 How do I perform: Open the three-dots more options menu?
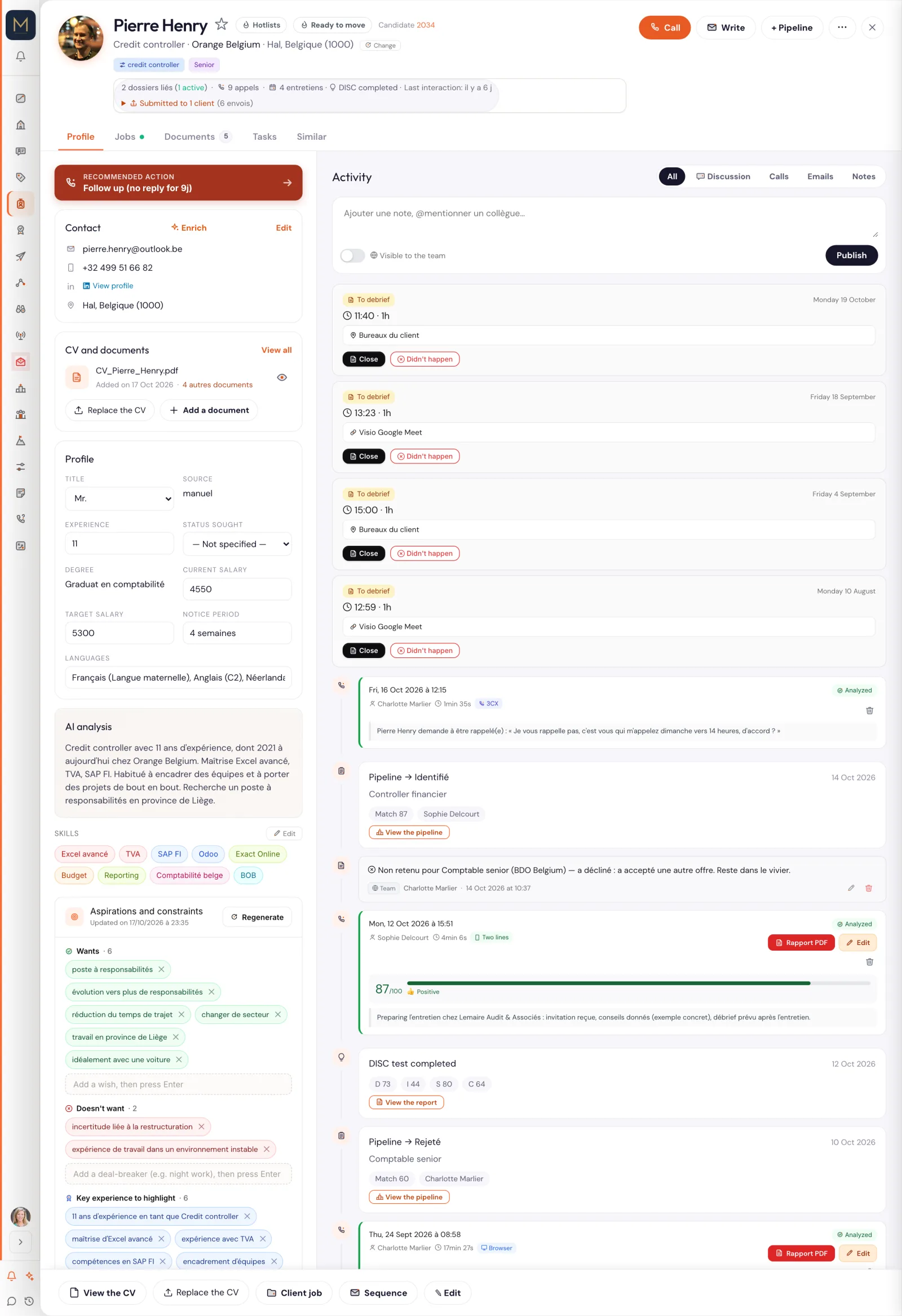pyautogui.click(x=842, y=27)
